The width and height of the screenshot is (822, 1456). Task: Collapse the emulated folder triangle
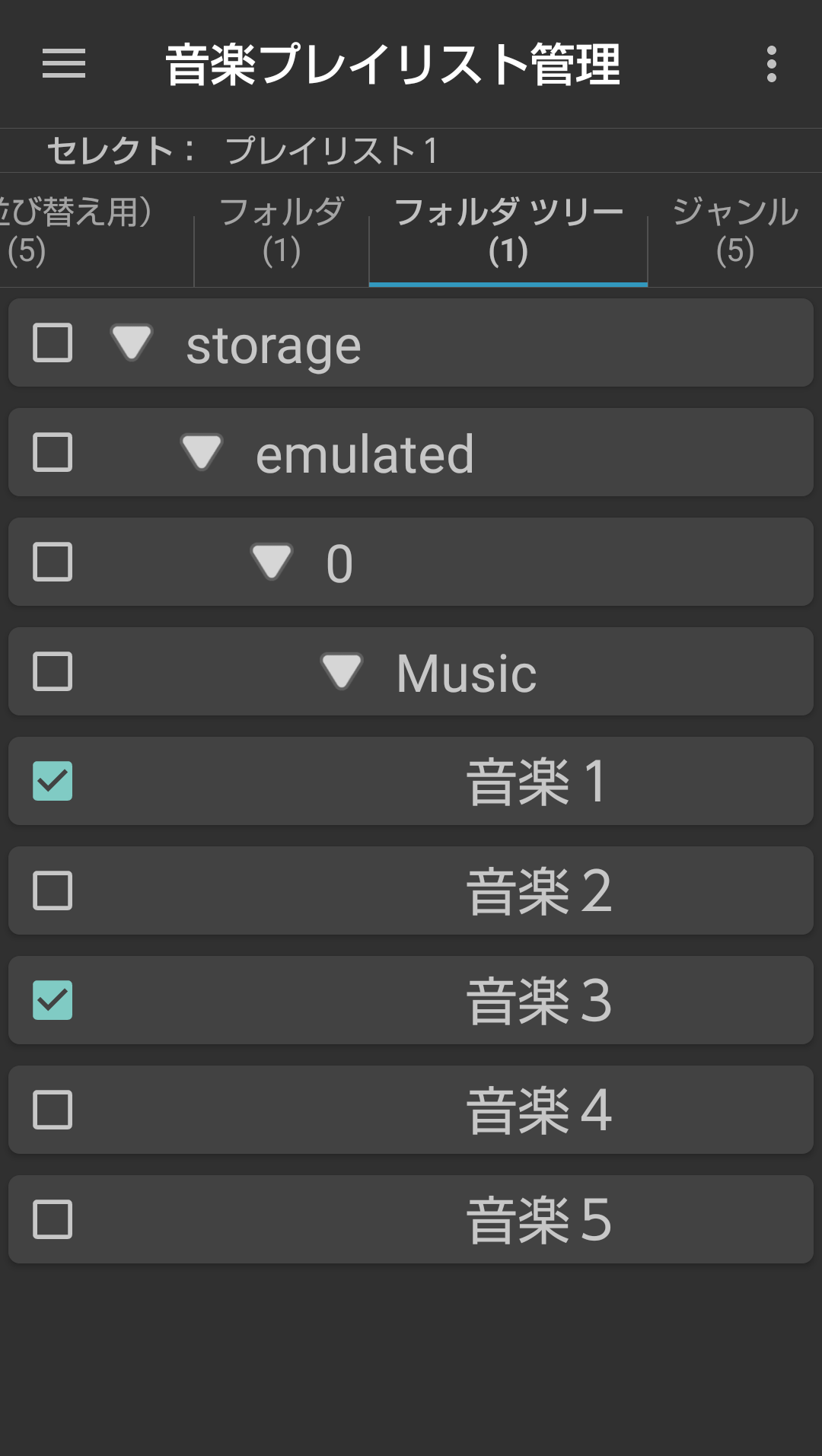pyautogui.click(x=202, y=451)
